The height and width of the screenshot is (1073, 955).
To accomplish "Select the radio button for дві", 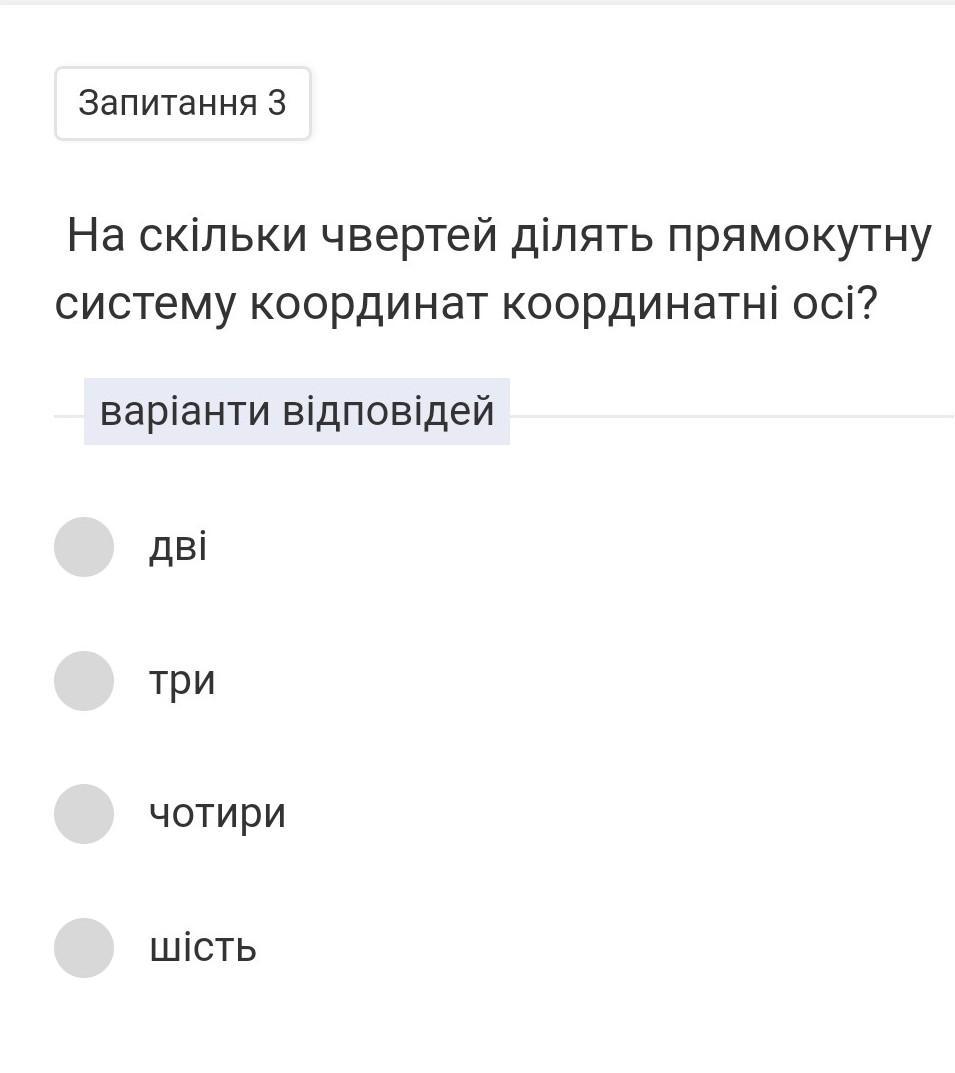I will (84, 547).
